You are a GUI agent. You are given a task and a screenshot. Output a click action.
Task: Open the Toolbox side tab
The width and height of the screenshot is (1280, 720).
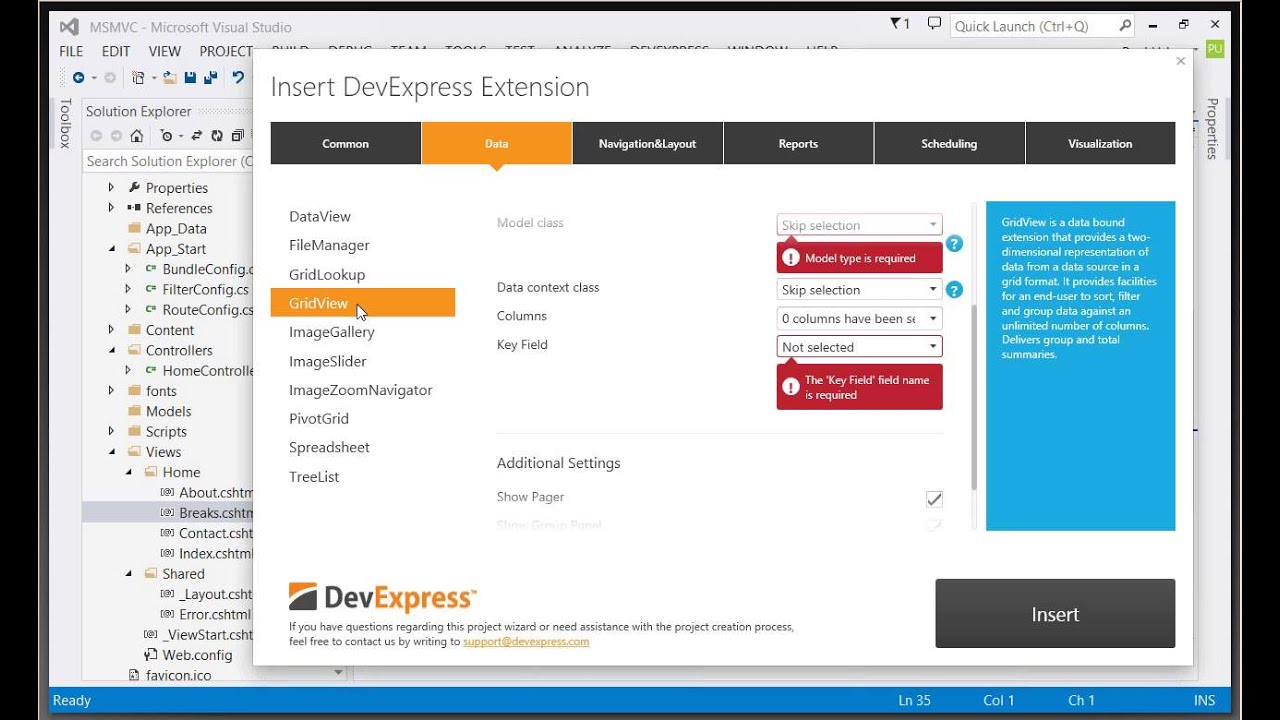click(66, 123)
